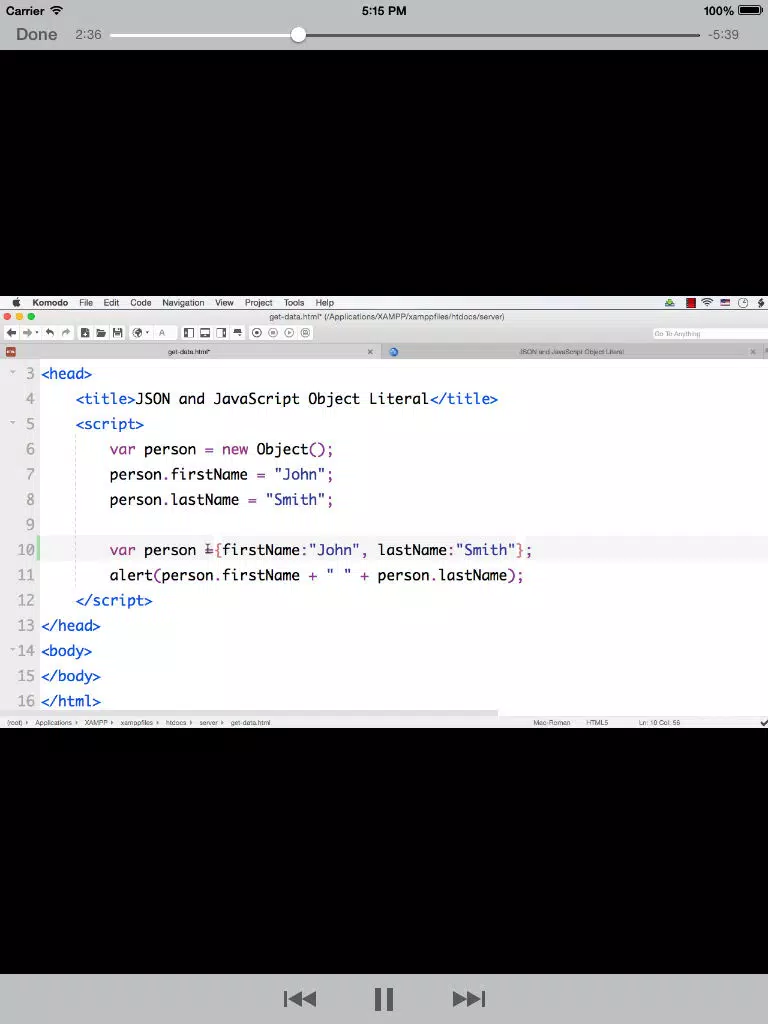The height and width of the screenshot is (1024, 768).
Task: Close the JSON and JavaScript Object Literal tab
Action: (753, 351)
